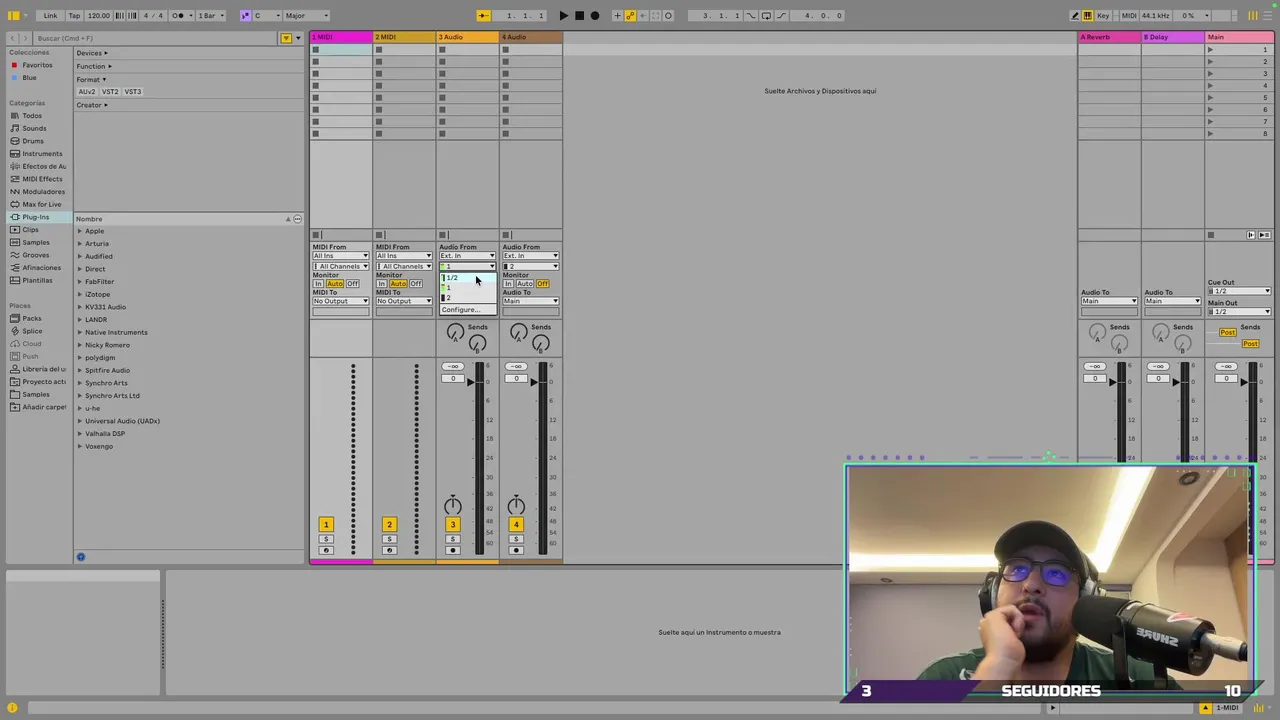Click the Send A knob on 3 Audio

click(455, 332)
